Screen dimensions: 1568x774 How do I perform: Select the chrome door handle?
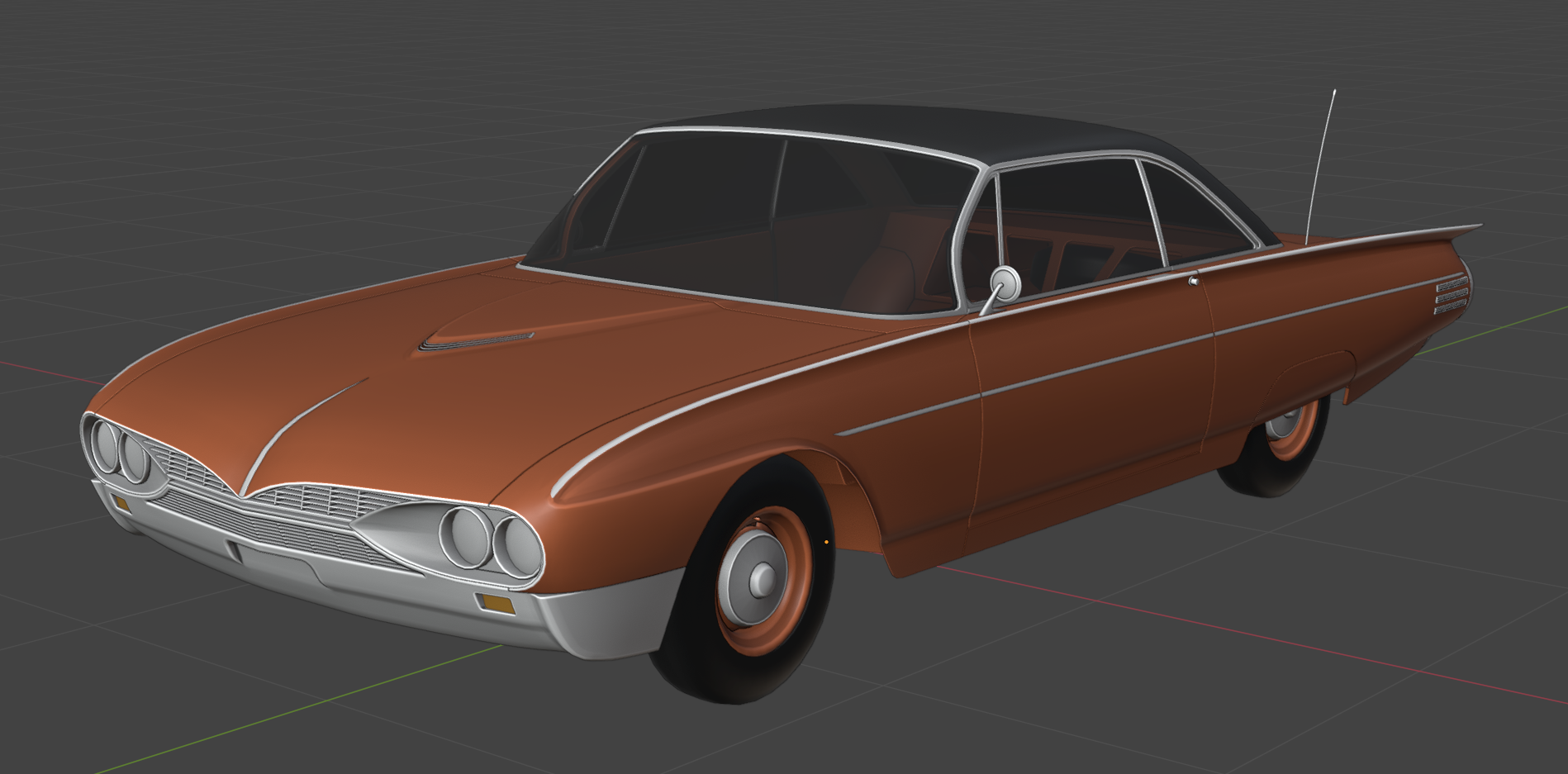[x=1194, y=281]
